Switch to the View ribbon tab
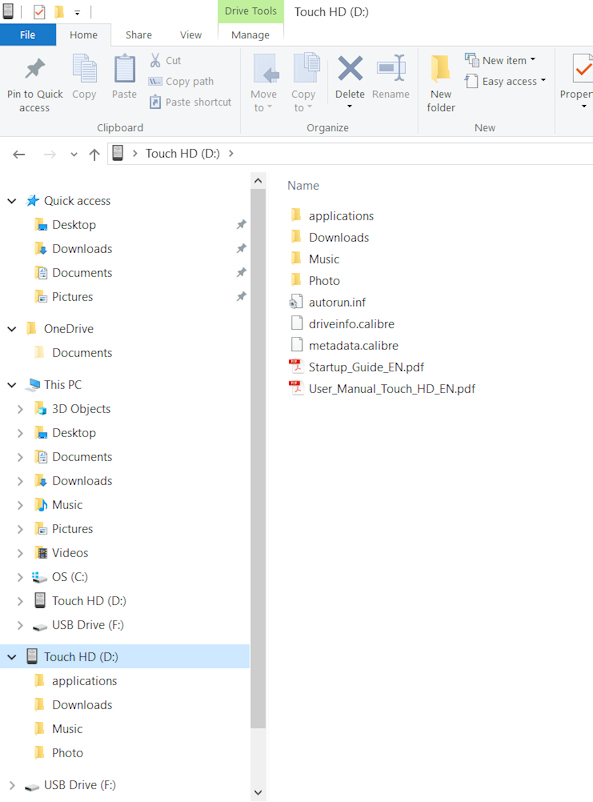Screen dimensions: 593x802 (x=190, y=35)
